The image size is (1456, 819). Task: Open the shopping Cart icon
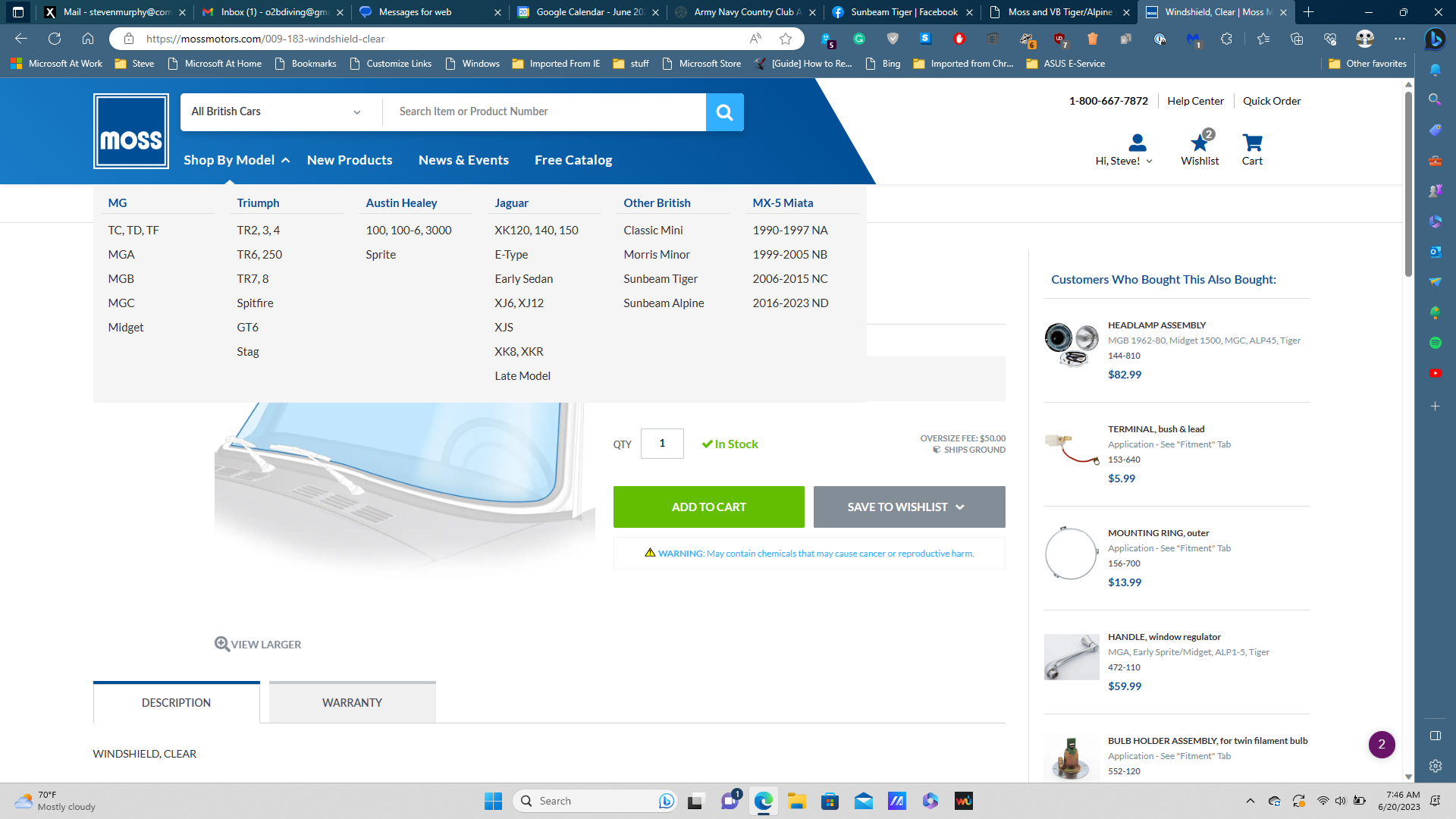pyautogui.click(x=1252, y=143)
